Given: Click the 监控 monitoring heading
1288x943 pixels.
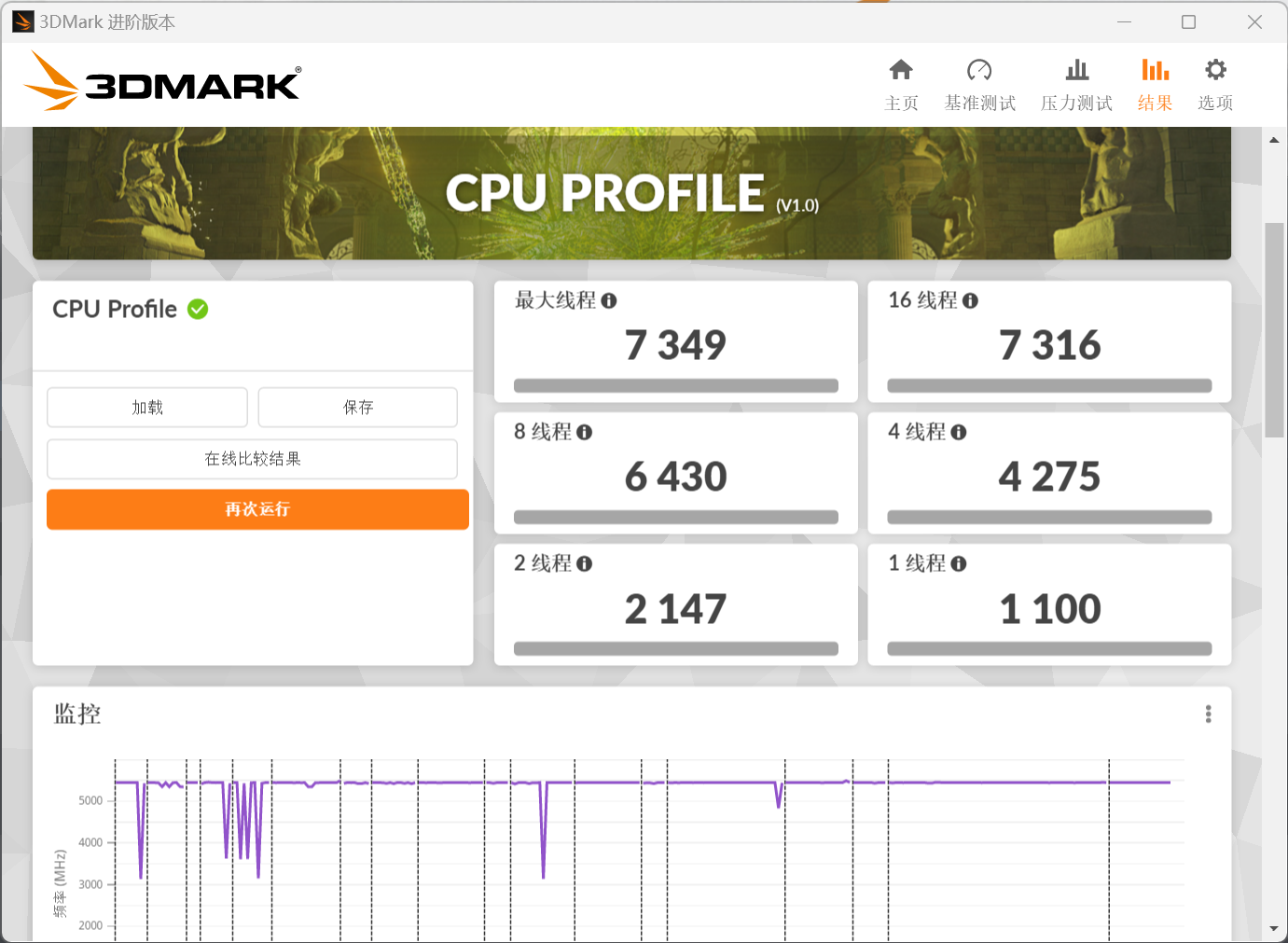Looking at the screenshot, I should point(77,714).
